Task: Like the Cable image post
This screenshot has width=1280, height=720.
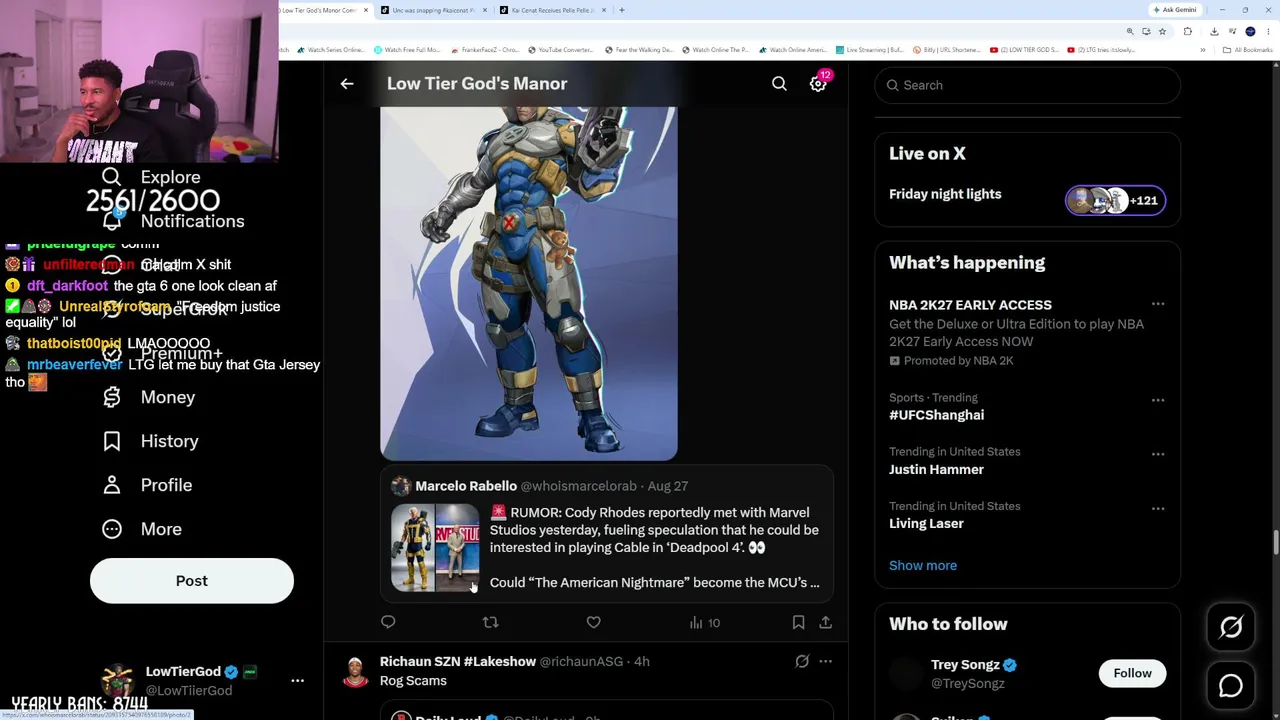Action: point(593,622)
